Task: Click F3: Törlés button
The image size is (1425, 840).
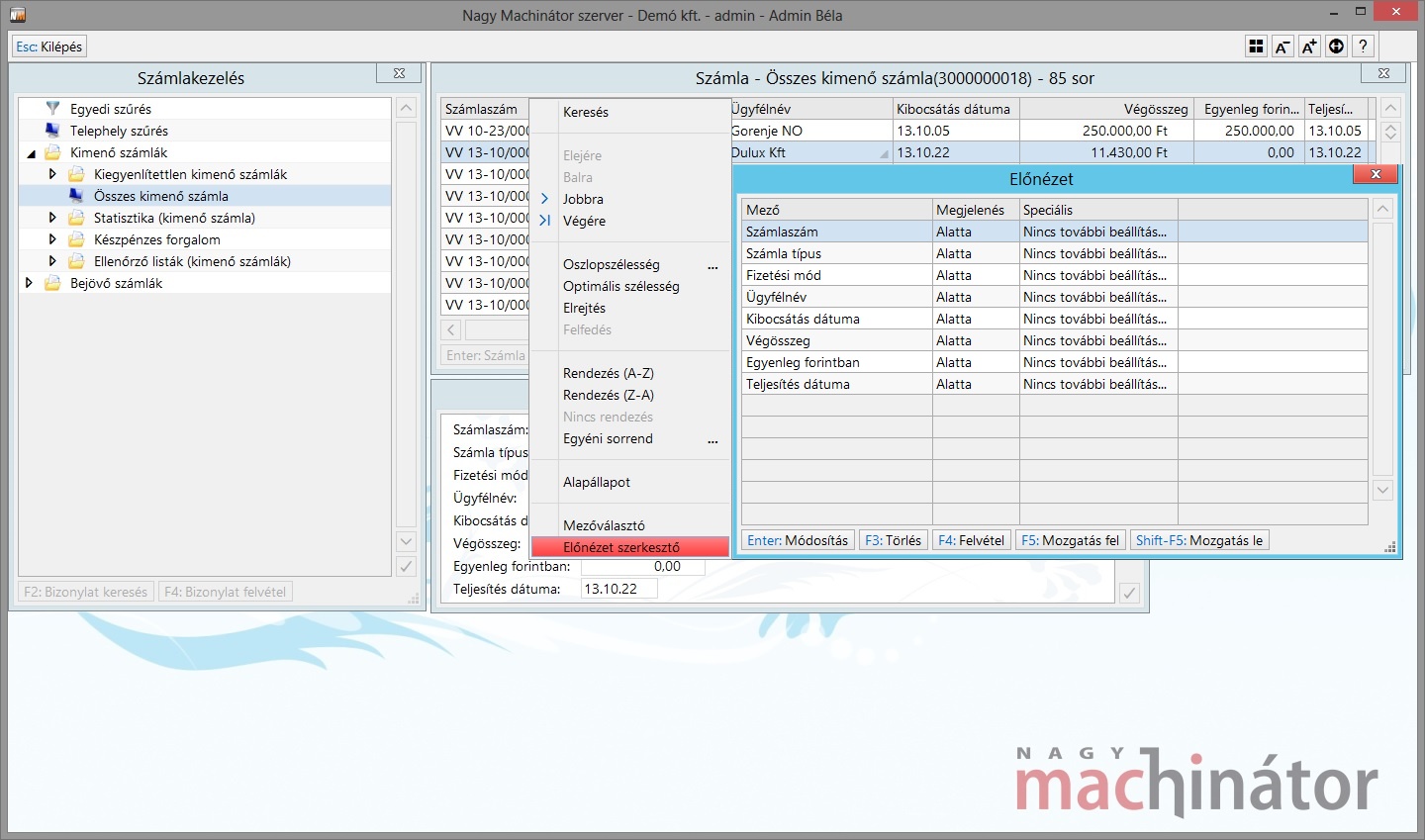Action: point(893,540)
